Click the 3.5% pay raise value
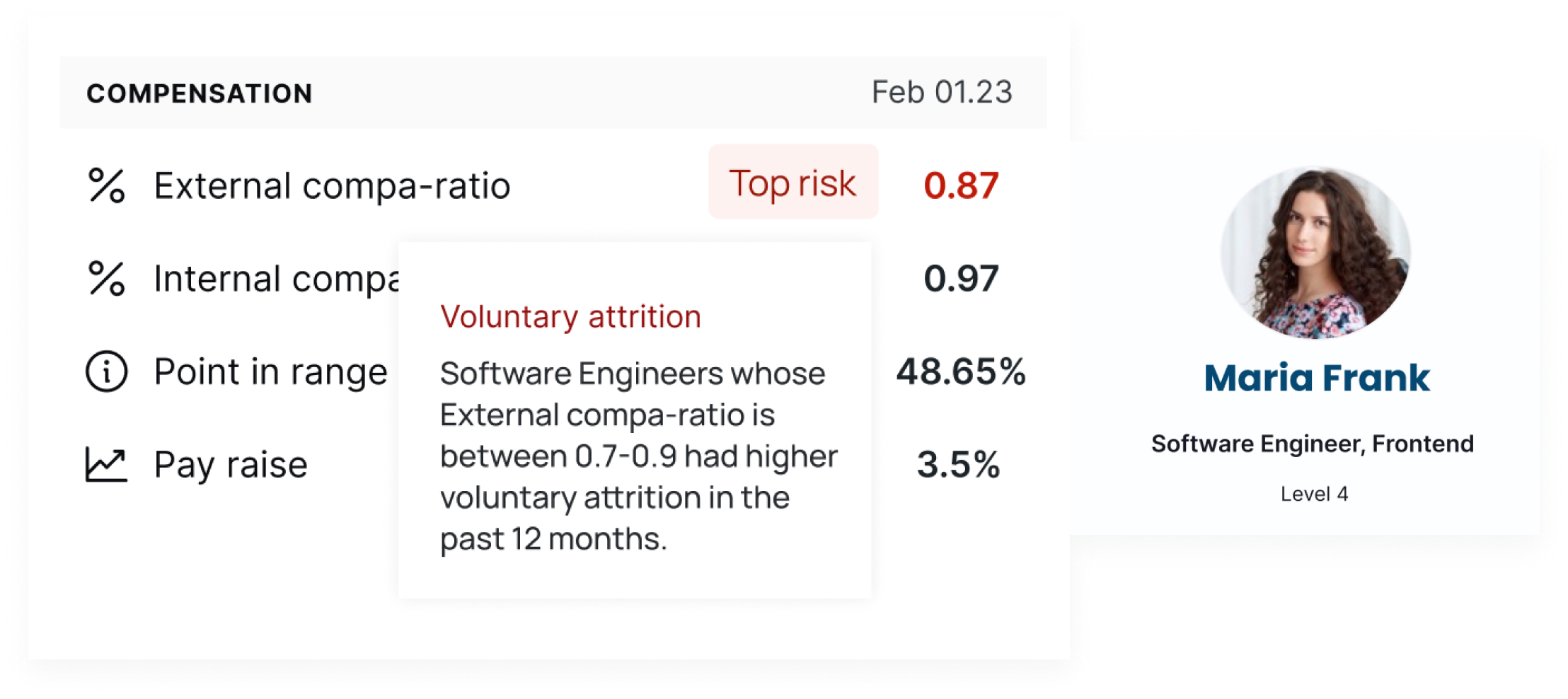Image resolution: width=1568 pixels, height=699 pixels. (958, 465)
